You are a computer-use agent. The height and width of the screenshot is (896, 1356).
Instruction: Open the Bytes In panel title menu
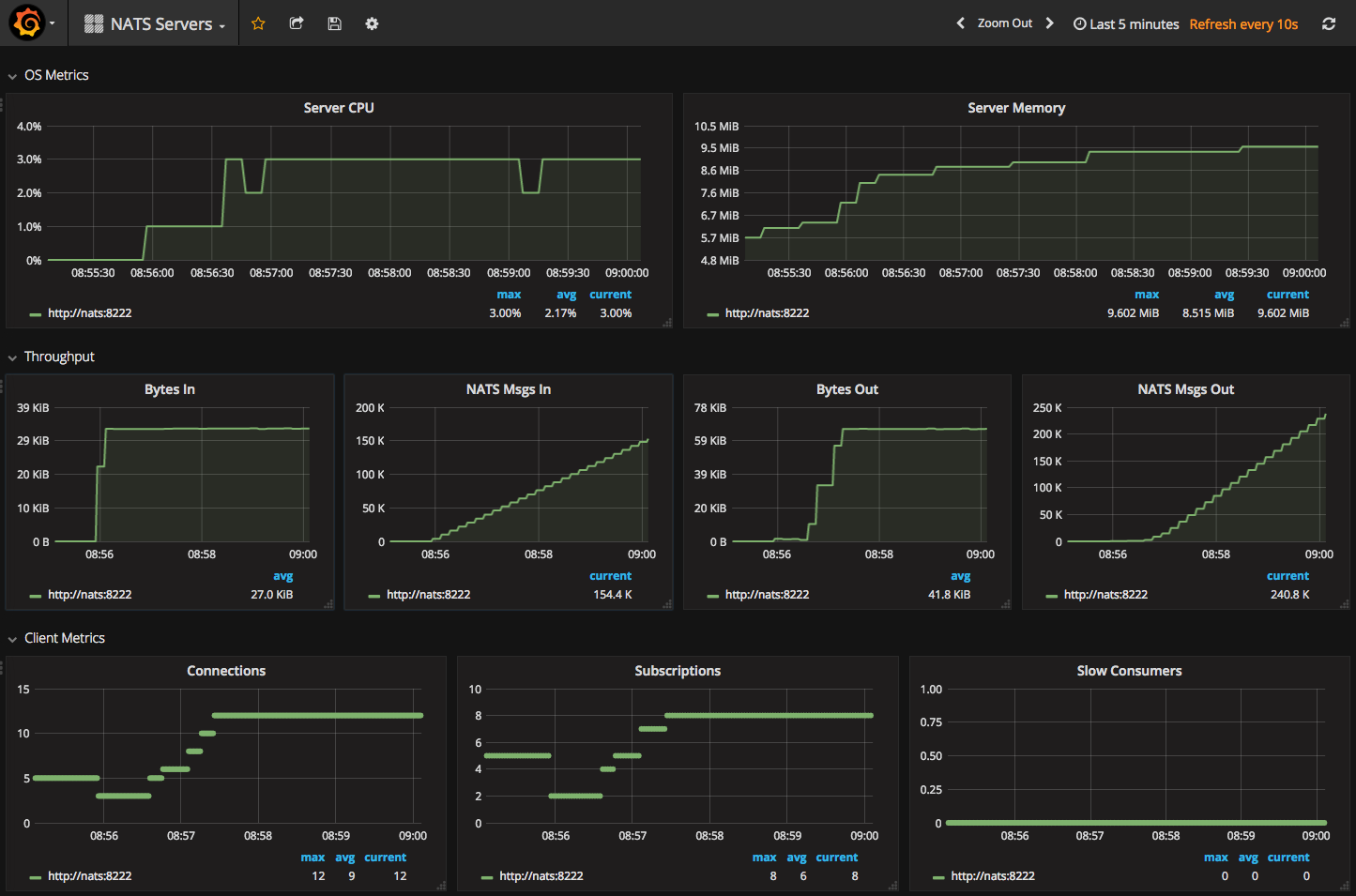click(170, 389)
